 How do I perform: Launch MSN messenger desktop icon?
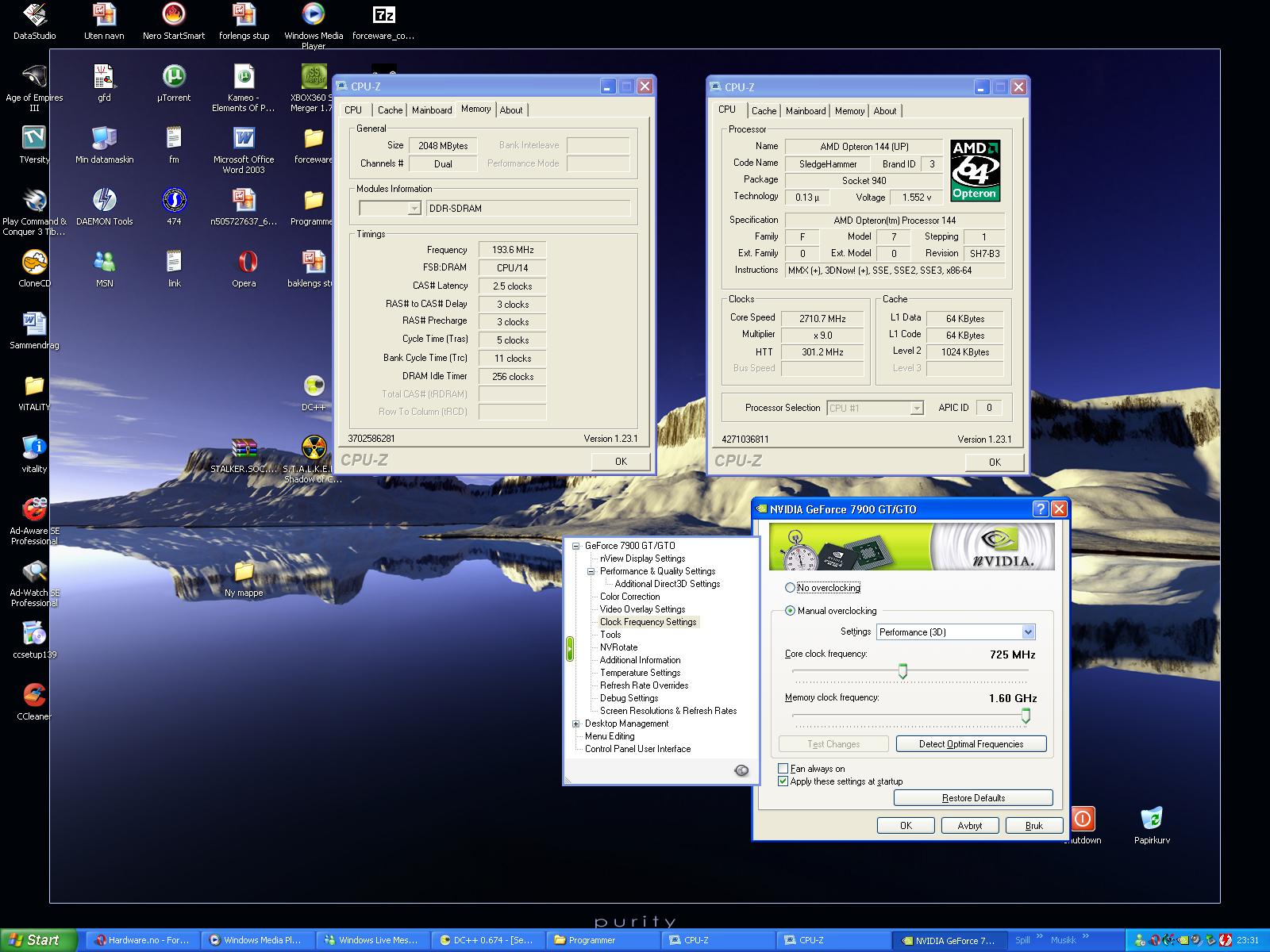104,268
